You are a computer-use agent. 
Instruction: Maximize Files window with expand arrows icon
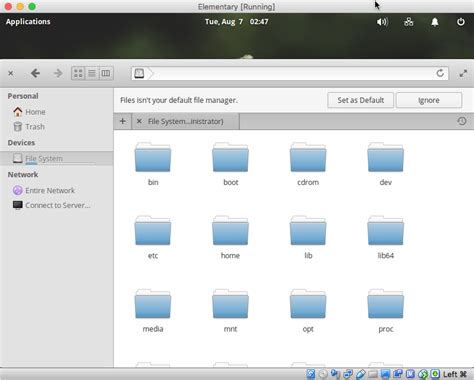(x=463, y=73)
